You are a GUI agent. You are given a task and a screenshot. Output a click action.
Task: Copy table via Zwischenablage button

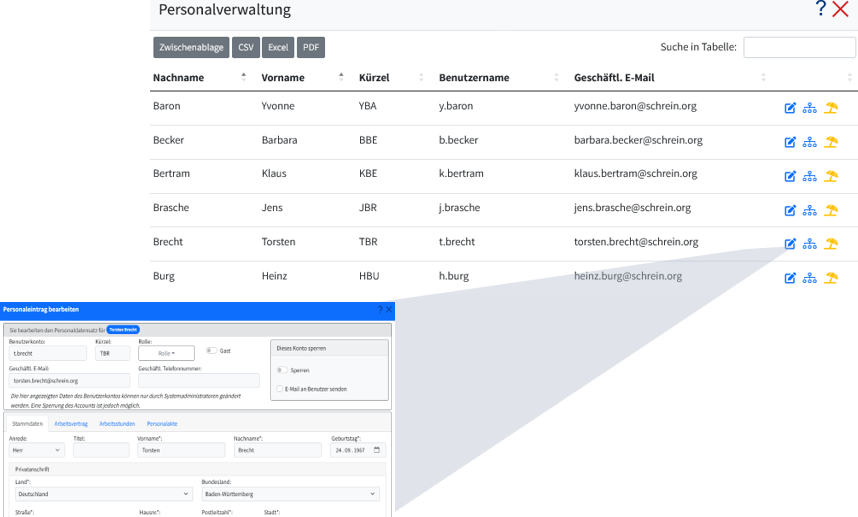pos(191,47)
